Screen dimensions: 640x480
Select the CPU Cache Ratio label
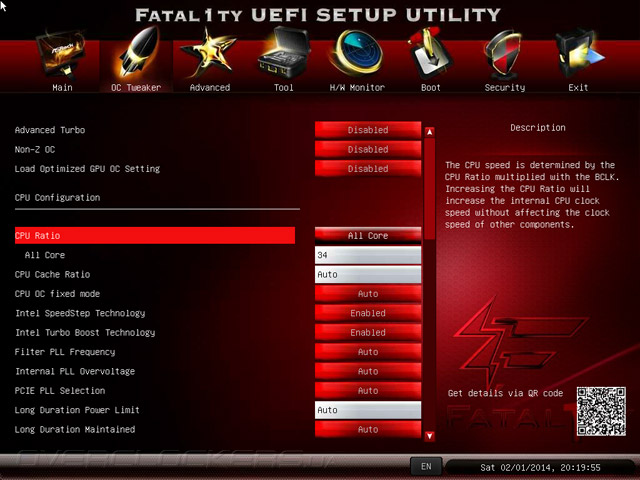pyautogui.click(x=52, y=274)
